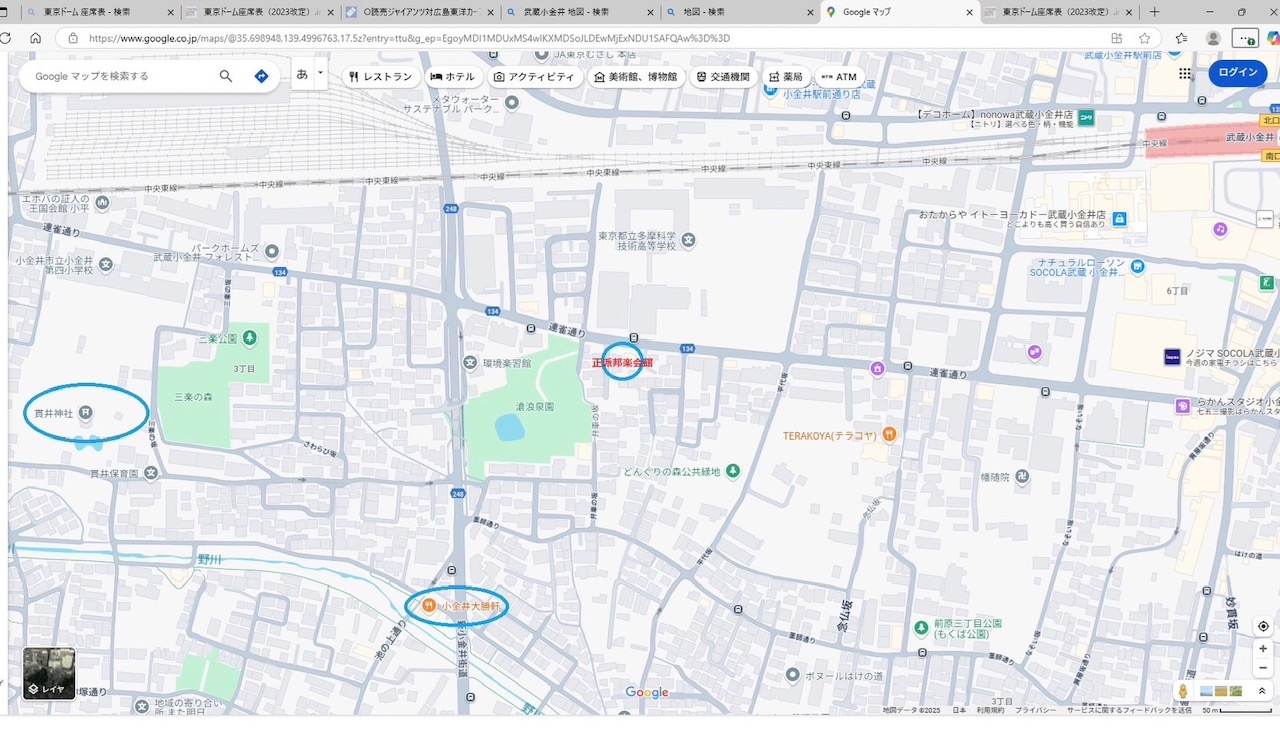
Task: Click the 東京都立多摩科学技術高等学校 school marker
Action: [x=688, y=240]
